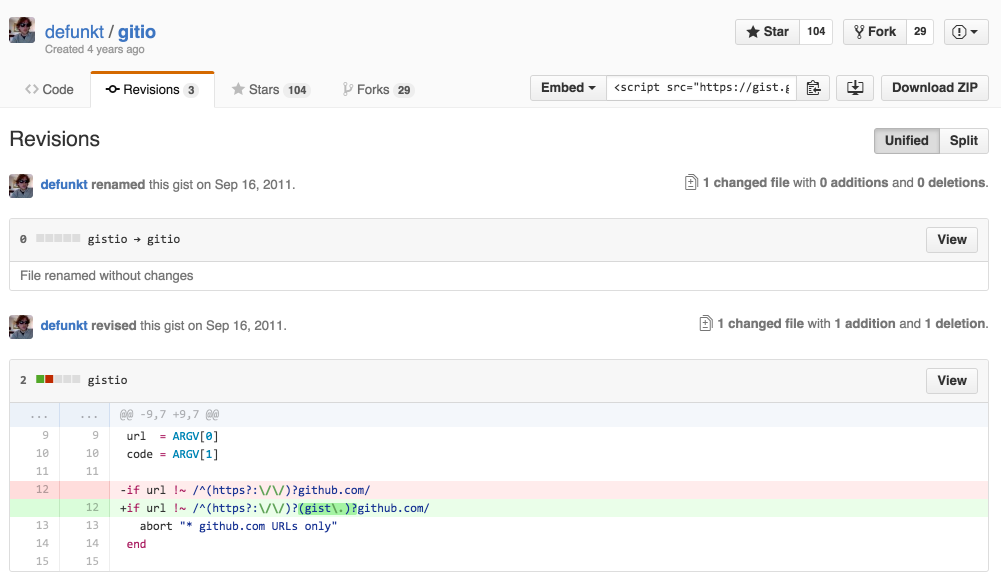1001x588 pixels.
Task: Select the embed script URL input field
Action: pyautogui.click(x=700, y=88)
